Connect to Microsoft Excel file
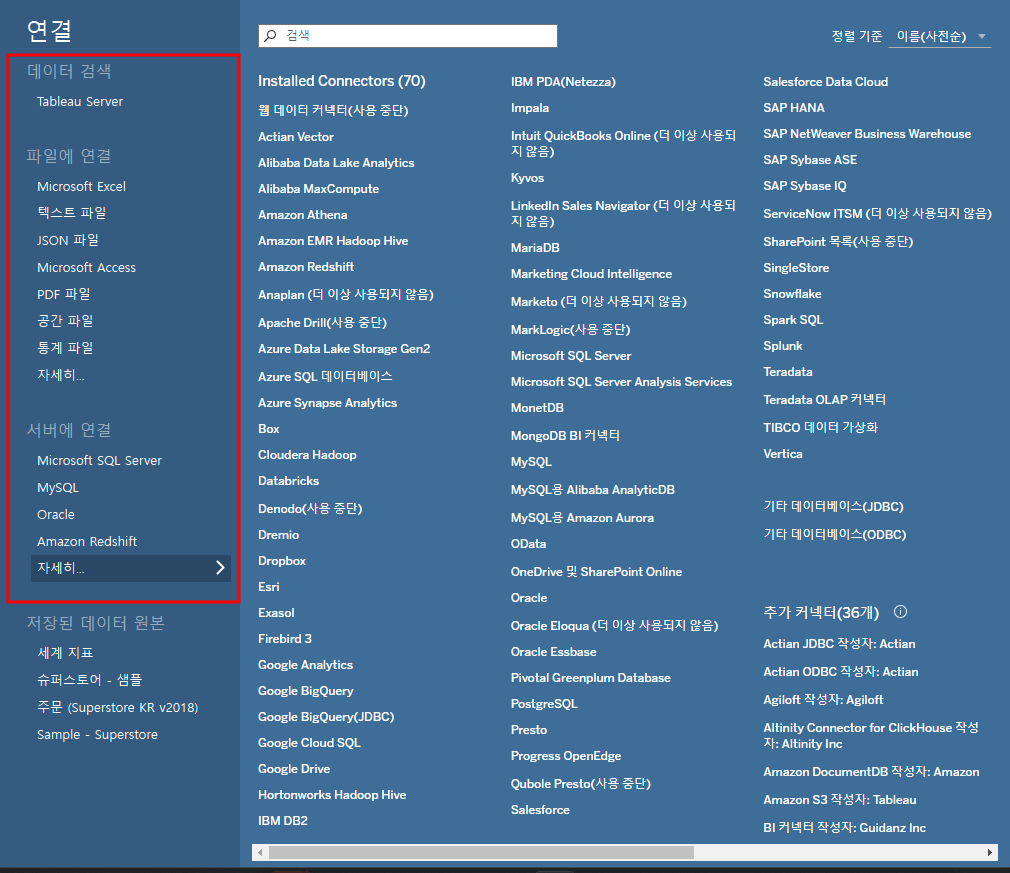This screenshot has height=873, width=1010. (81, 186)
